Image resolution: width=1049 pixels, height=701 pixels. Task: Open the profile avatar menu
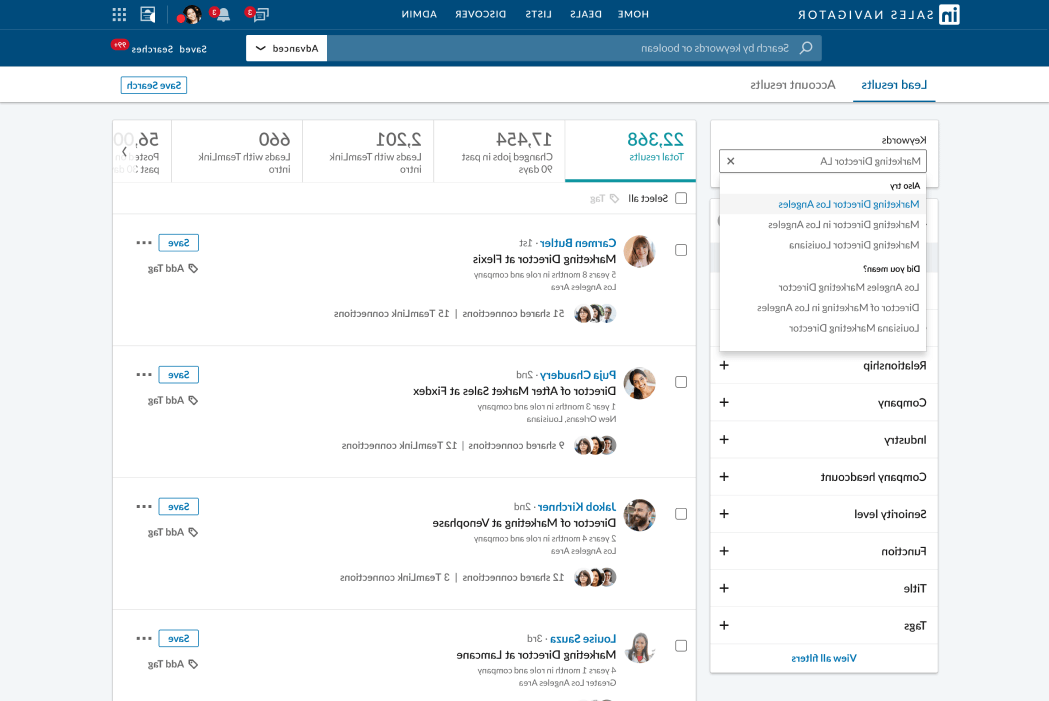(191, 14)
